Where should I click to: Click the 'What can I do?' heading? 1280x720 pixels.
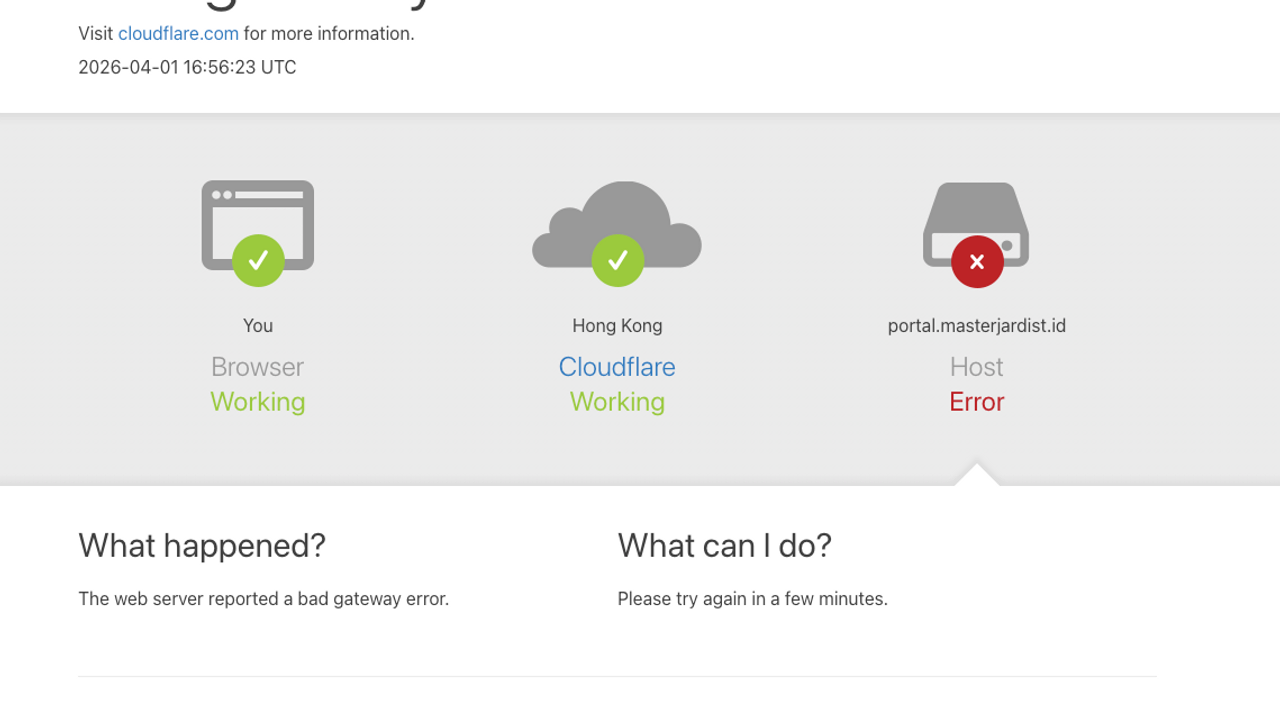pyautogui.click(x=725, y=546)
